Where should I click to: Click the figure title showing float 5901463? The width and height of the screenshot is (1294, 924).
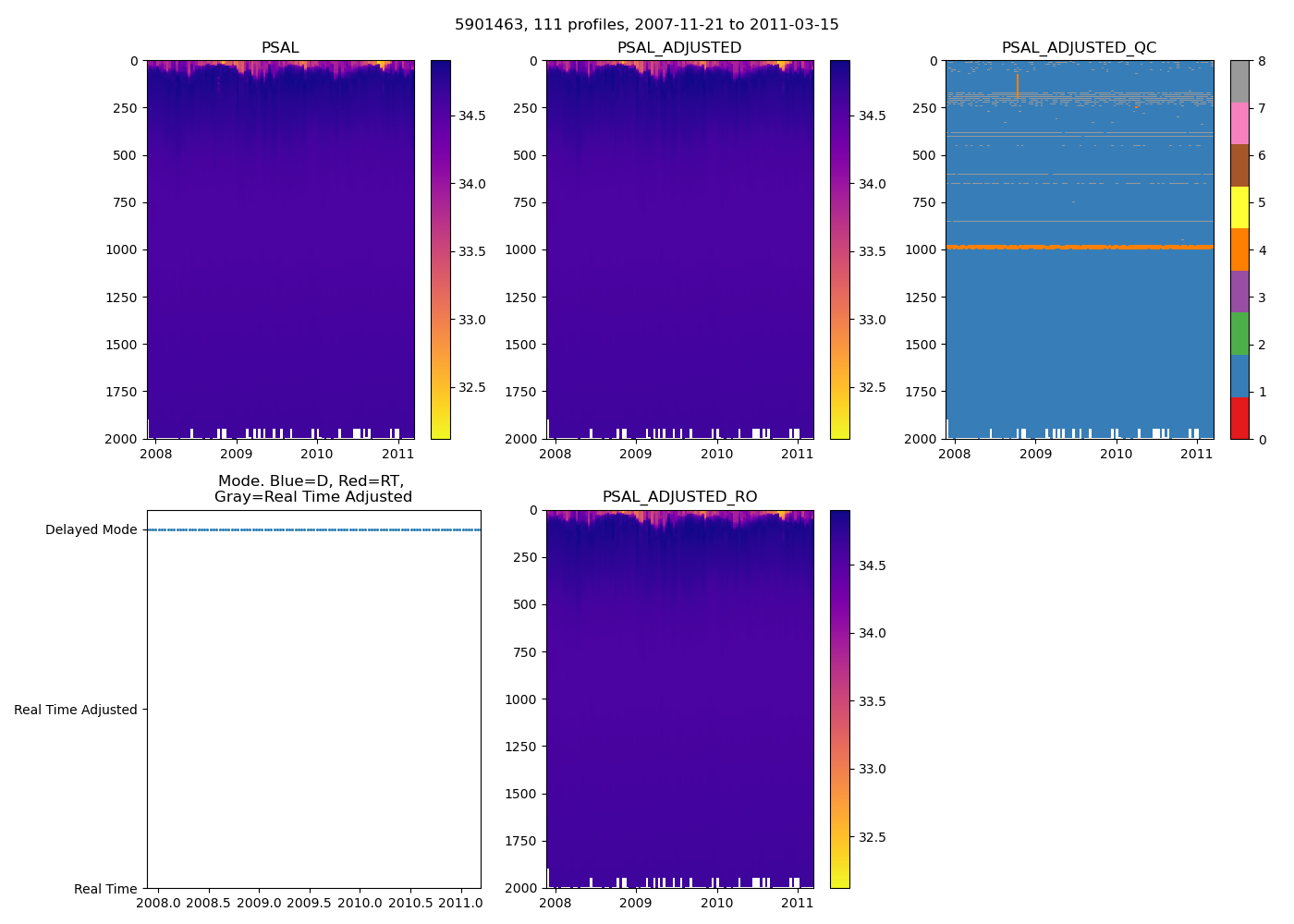[646, 25]
